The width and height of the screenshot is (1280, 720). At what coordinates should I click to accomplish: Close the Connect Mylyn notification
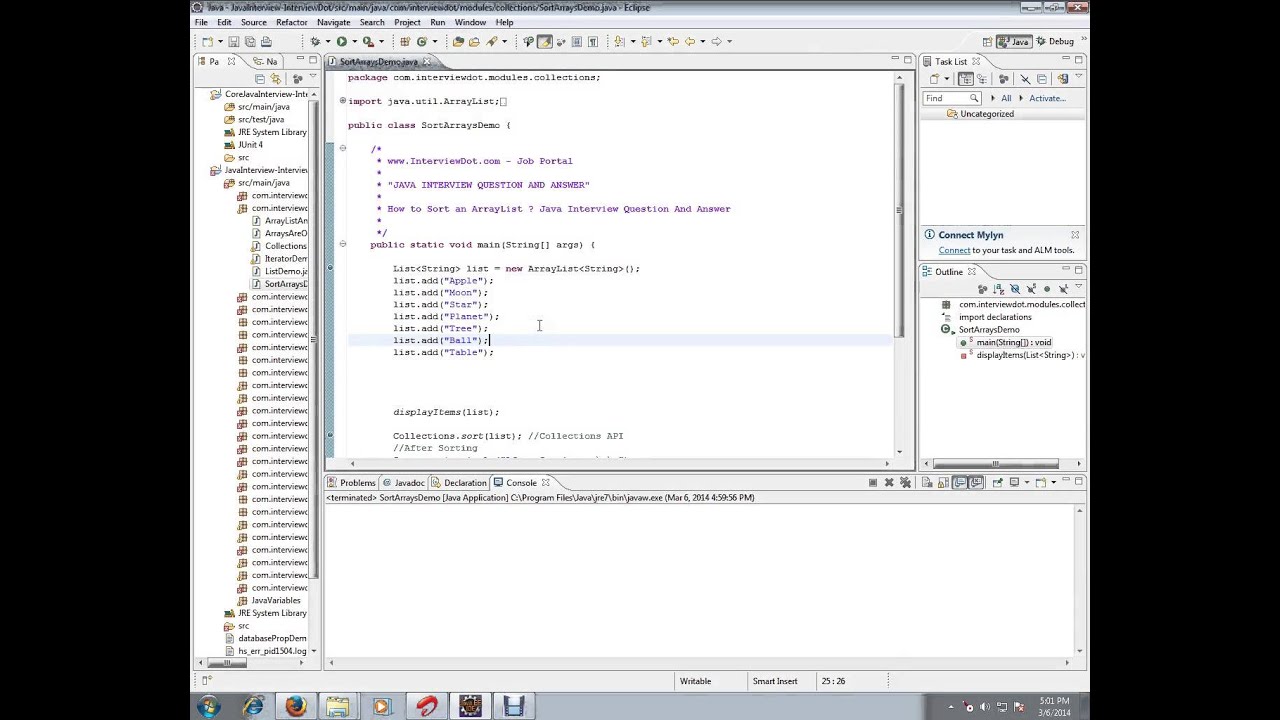point(1075,235)
